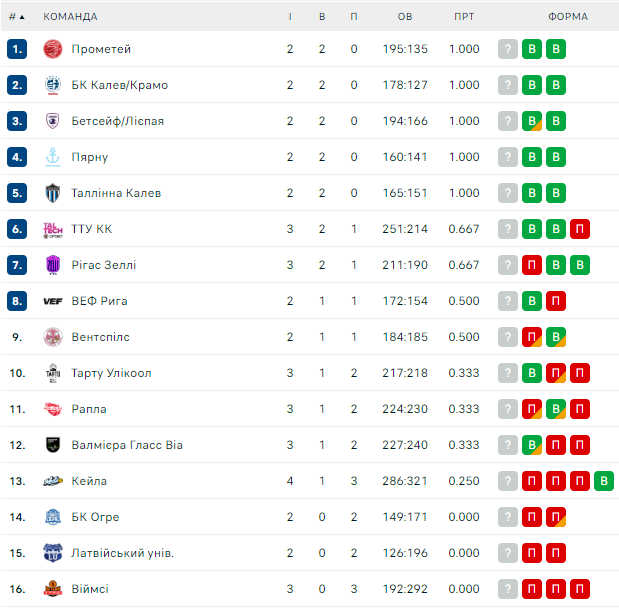Open the Тарту Улікоол team link
The image size is (619, 608).
click(111, 373)
